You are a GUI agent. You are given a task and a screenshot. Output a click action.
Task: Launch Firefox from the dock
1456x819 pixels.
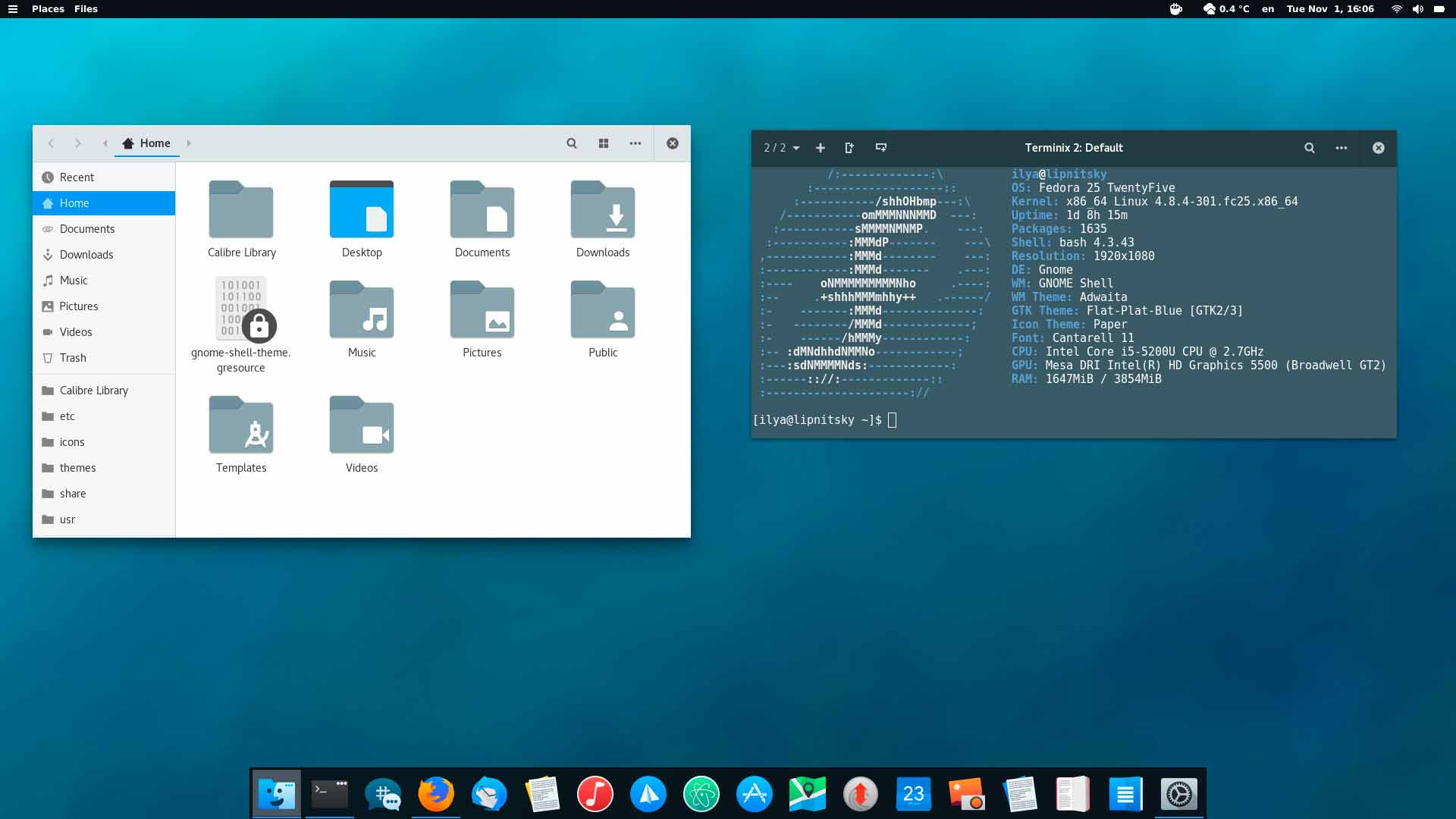click(x=436, y=794)
